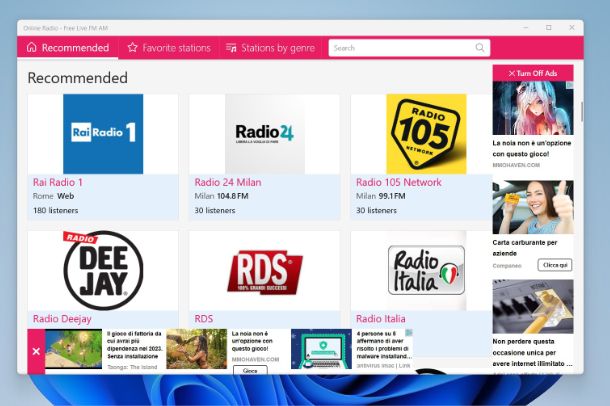Image resolution: width=610 pixels, height=406 pixels.
Task: Open the Radio Deejay logo thumbnail
Action: (x=103, y=270)
